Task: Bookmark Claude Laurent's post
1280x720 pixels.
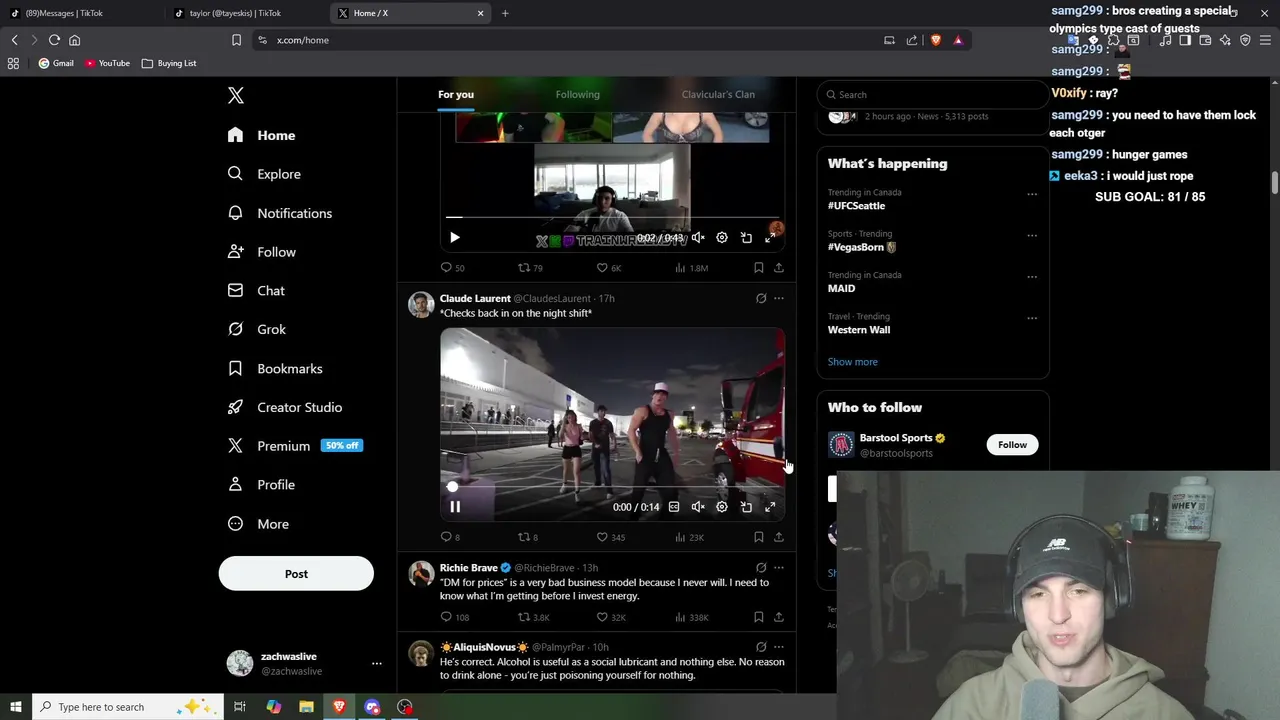Action: tap(758, 537)
